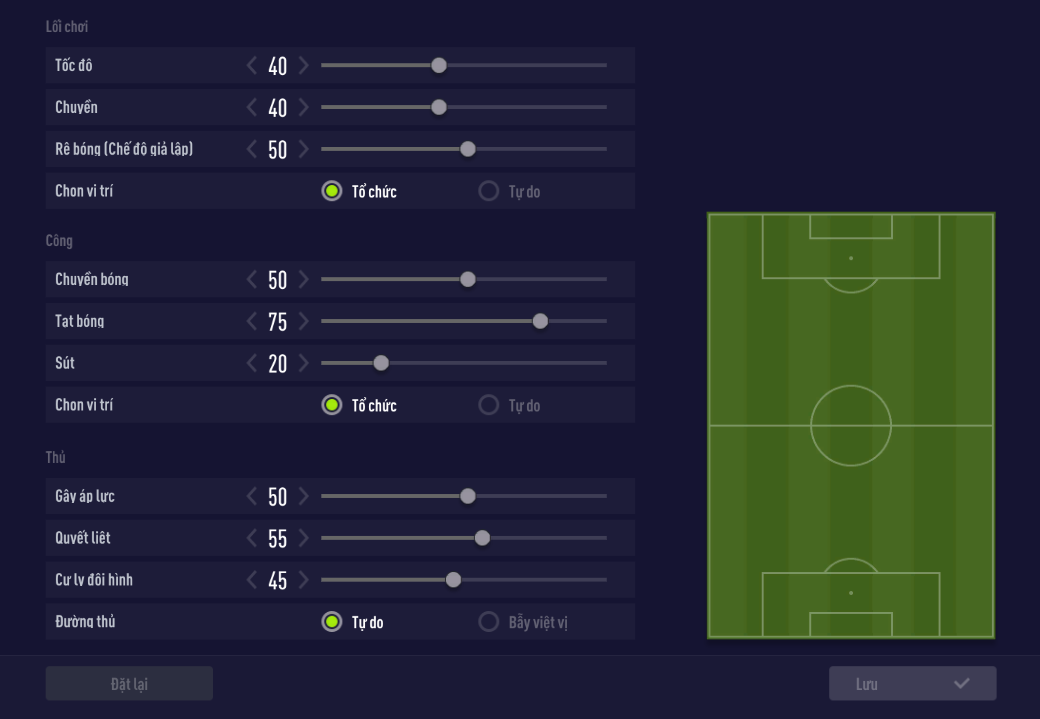This screenshot has width=1040, height=719.
Task: Click the Đặt lại reset button
Action: [129, 684]
